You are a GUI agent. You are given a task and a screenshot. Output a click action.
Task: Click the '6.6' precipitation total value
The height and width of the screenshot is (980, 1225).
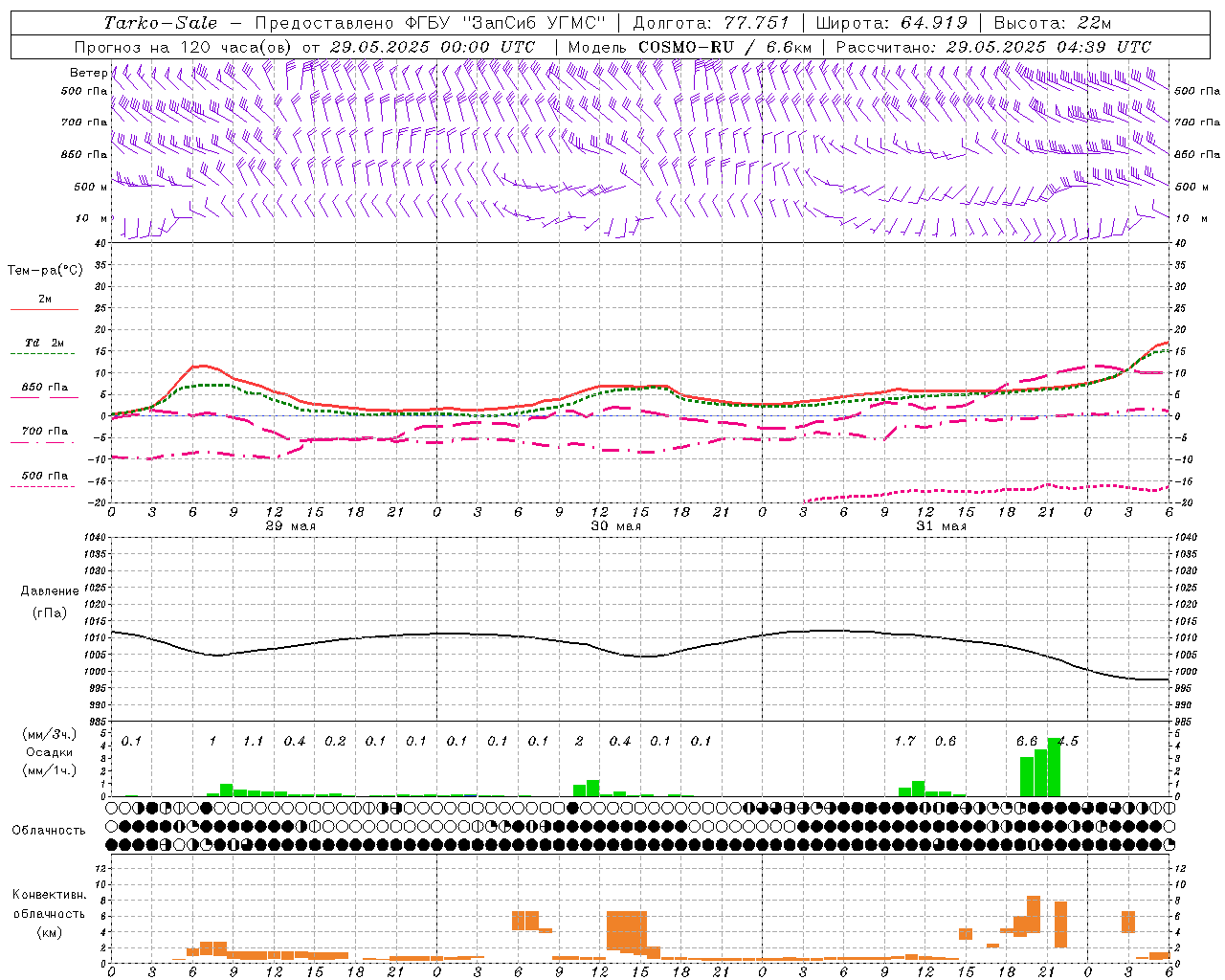[1027, 741]
